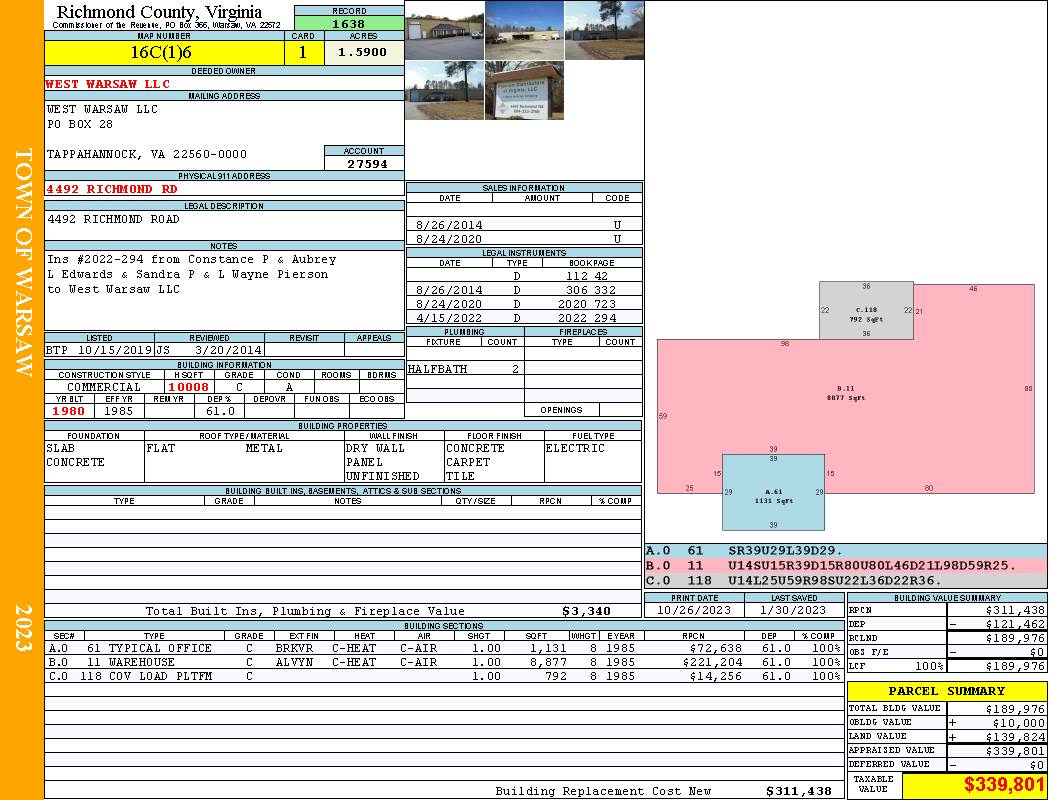This screenshot has width=1050, height=800.
Task: Click the print date 10/26/2023
Action: point(694,610)
